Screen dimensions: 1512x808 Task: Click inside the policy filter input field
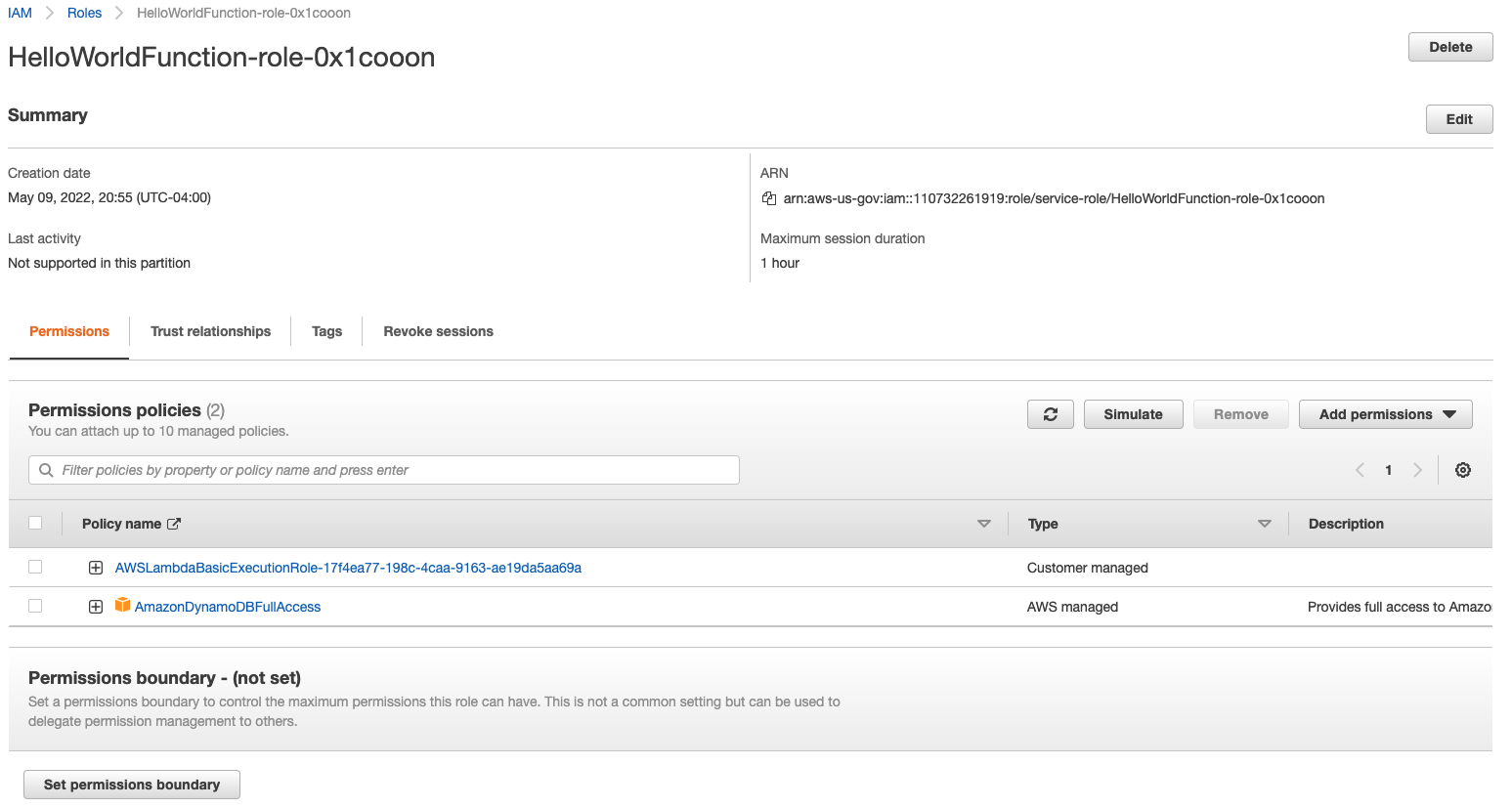(x=383, y=470)
